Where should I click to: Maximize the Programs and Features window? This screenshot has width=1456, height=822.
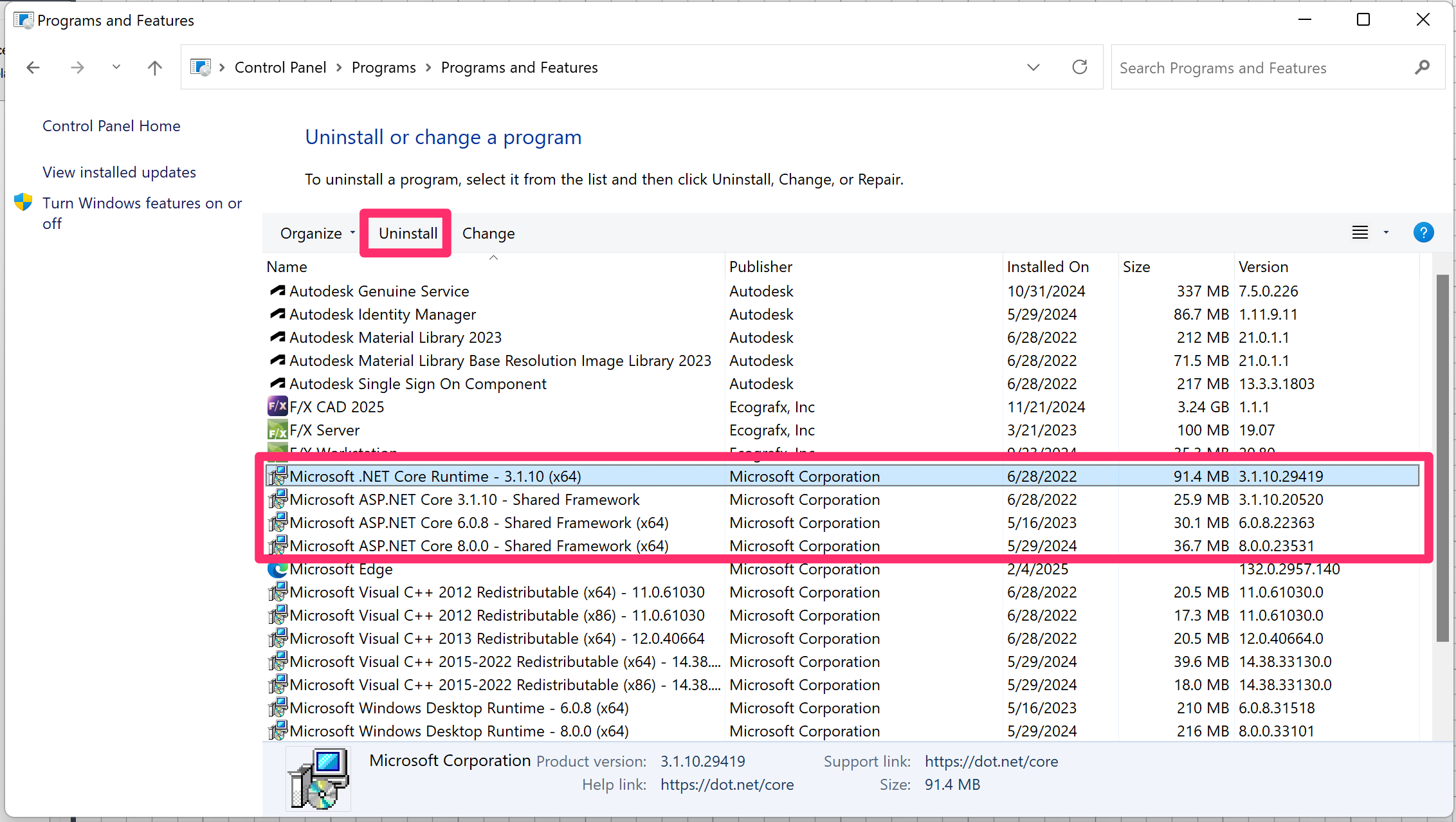click(1363, 20)
